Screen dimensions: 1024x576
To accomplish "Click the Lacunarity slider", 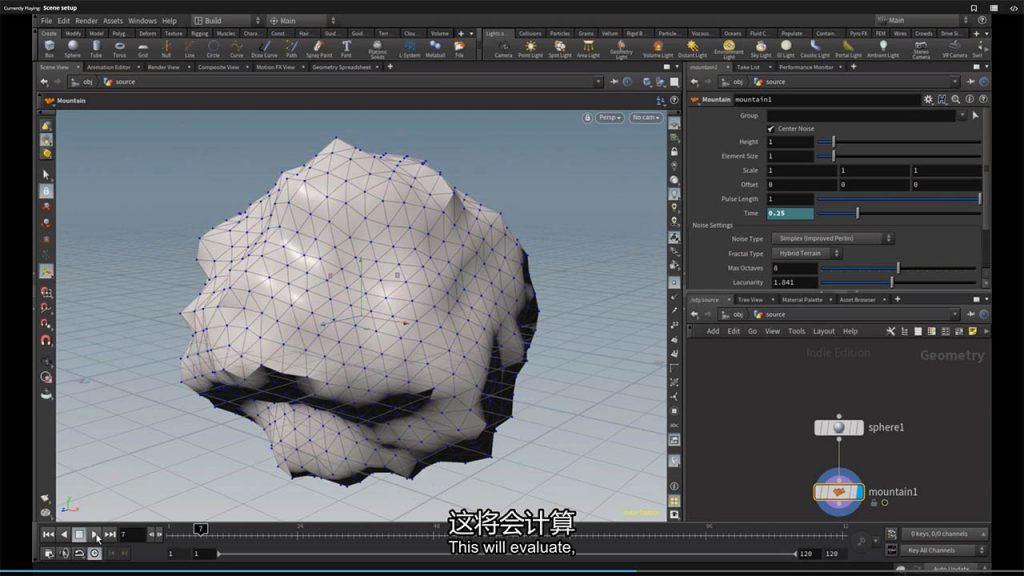I will [x=899, y=282].
